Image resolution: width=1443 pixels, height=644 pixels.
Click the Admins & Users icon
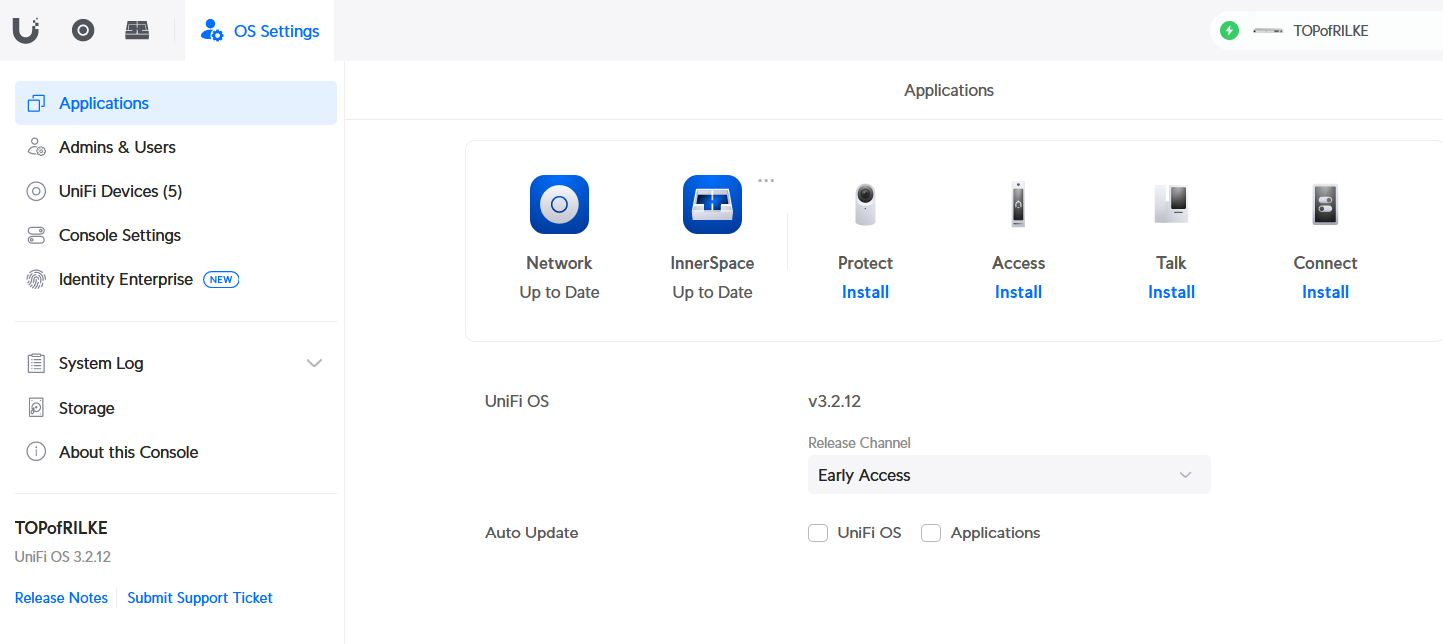click(x=36, y=147)
